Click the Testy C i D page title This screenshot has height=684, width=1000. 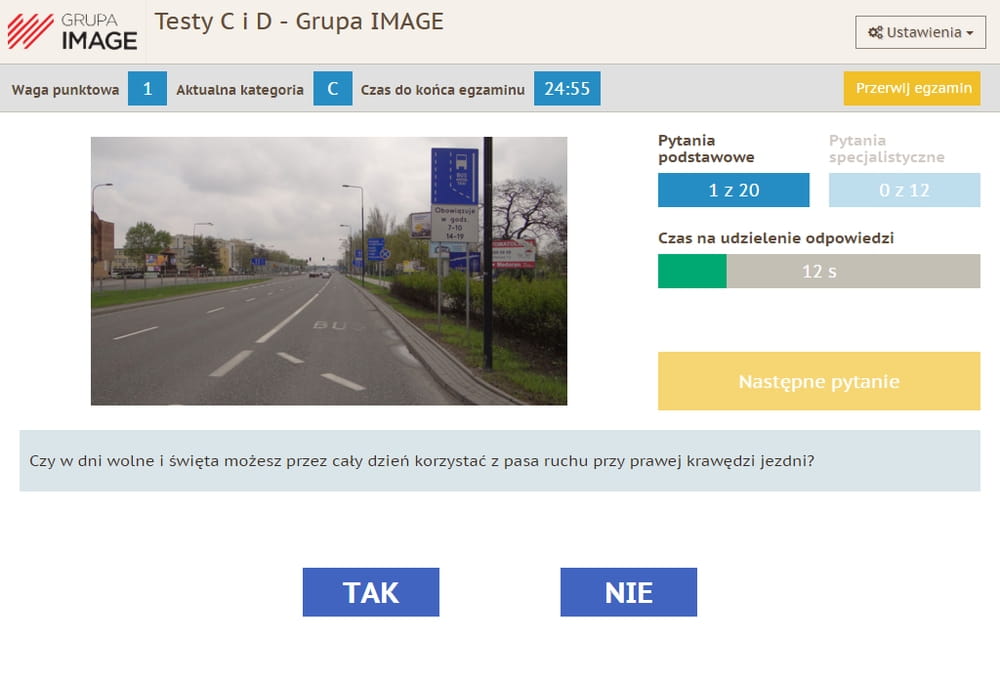[298, 22]
